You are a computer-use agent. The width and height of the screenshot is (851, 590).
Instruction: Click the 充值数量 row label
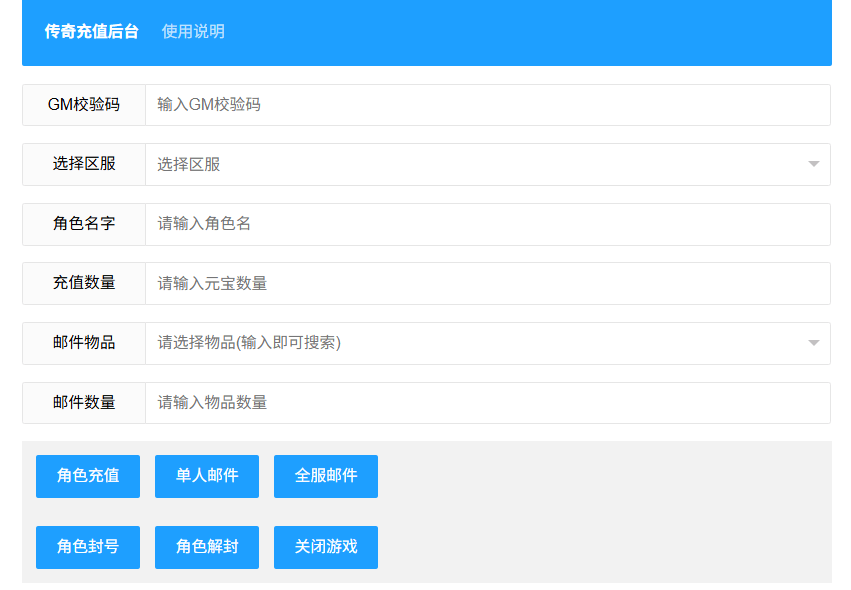[x=83, y=283]
